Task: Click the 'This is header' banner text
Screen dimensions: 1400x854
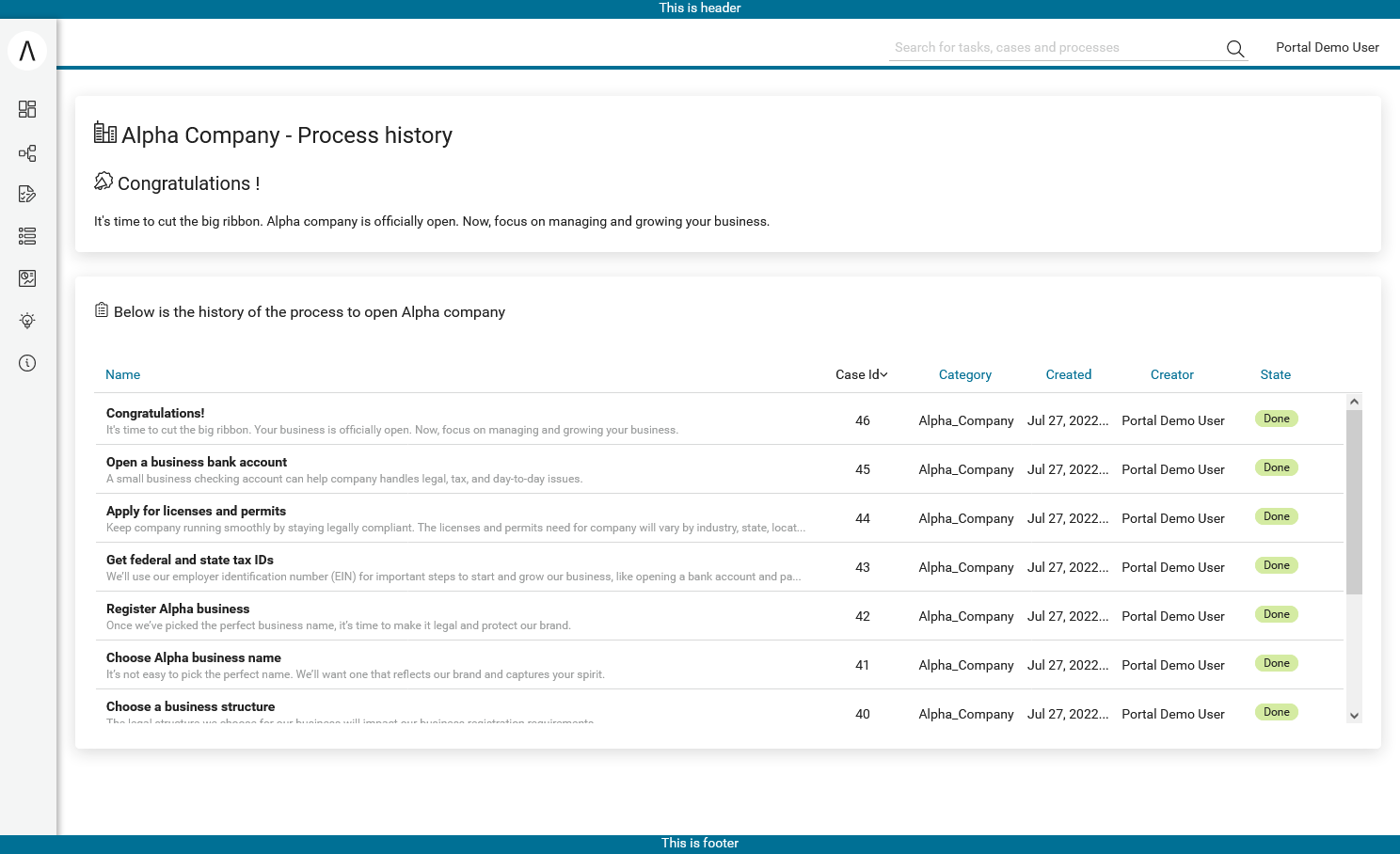Action: [700, 8]
